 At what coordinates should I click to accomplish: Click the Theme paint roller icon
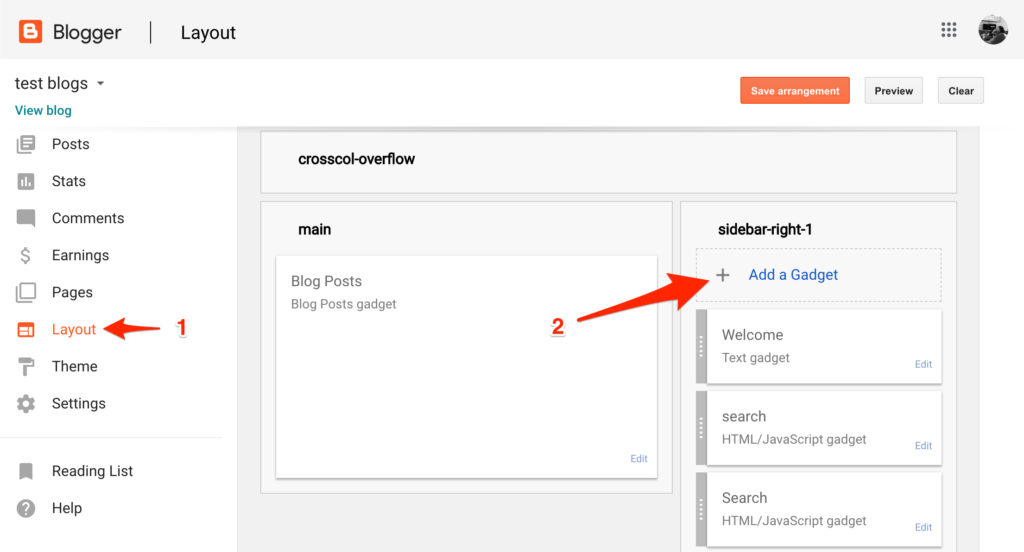coord(25,366)
